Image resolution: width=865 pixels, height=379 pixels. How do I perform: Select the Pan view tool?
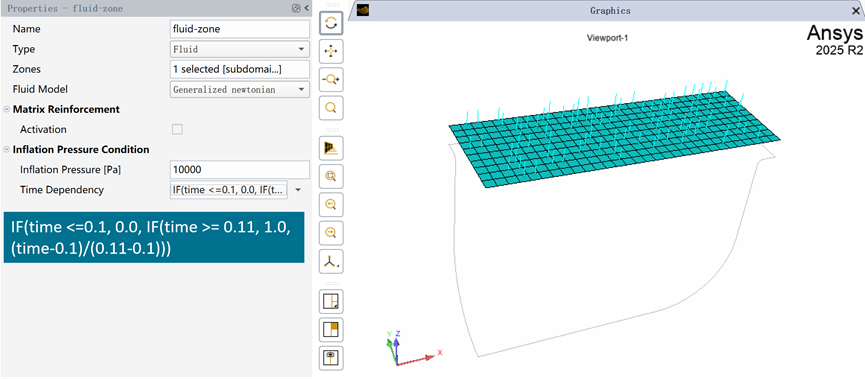[331, 52]
